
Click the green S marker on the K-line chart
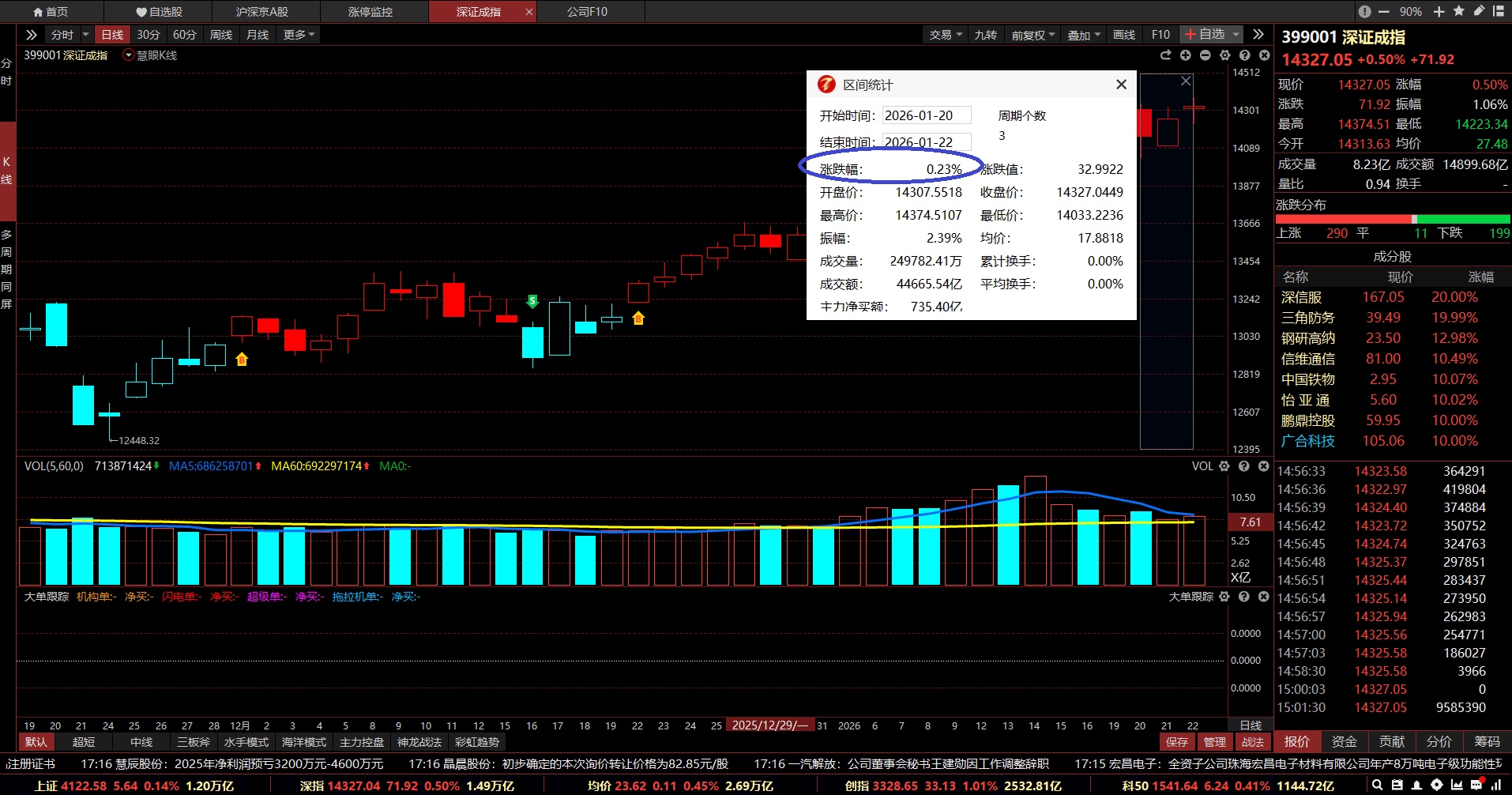tap(532, 301)
